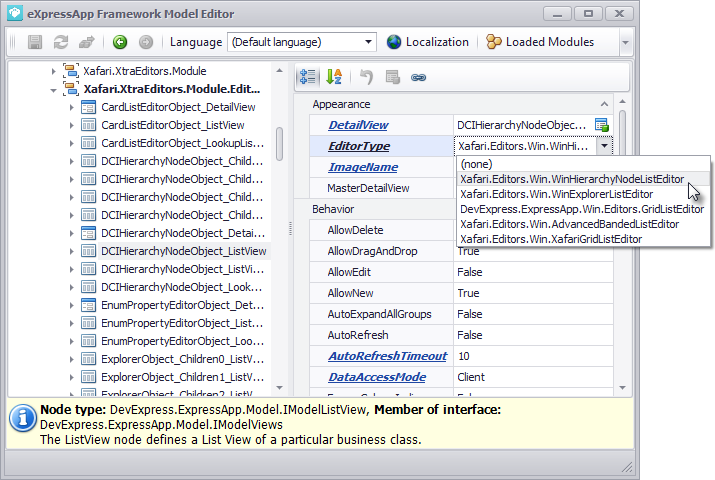Screen dimensions: 715x480
Task: Click the CardListEditorObject_ListView node icon
Action: click(x=88, y=125)
